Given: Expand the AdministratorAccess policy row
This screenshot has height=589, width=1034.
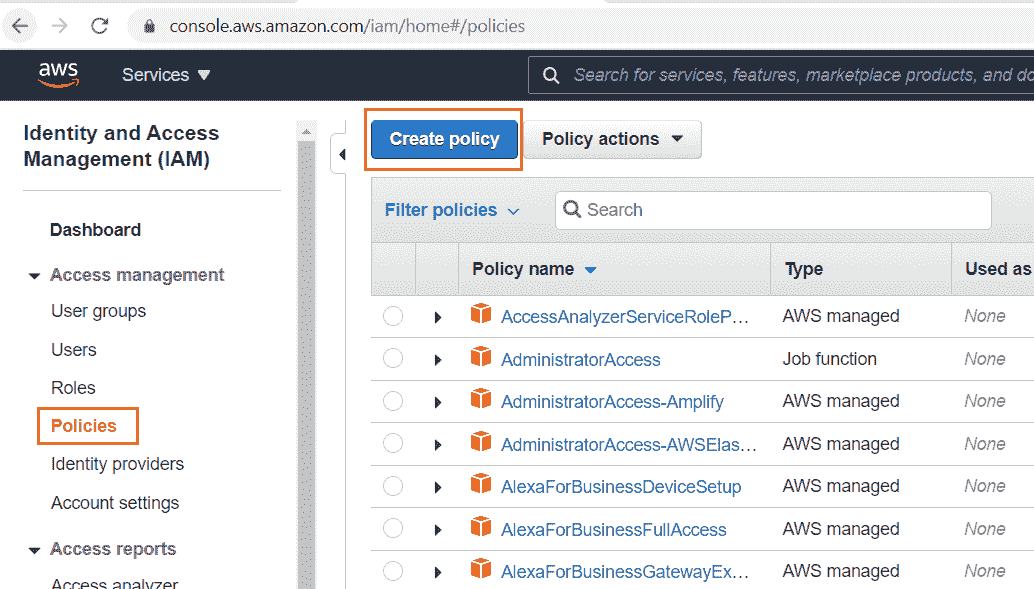Looking at the screenshot, I should click(438, 360).
